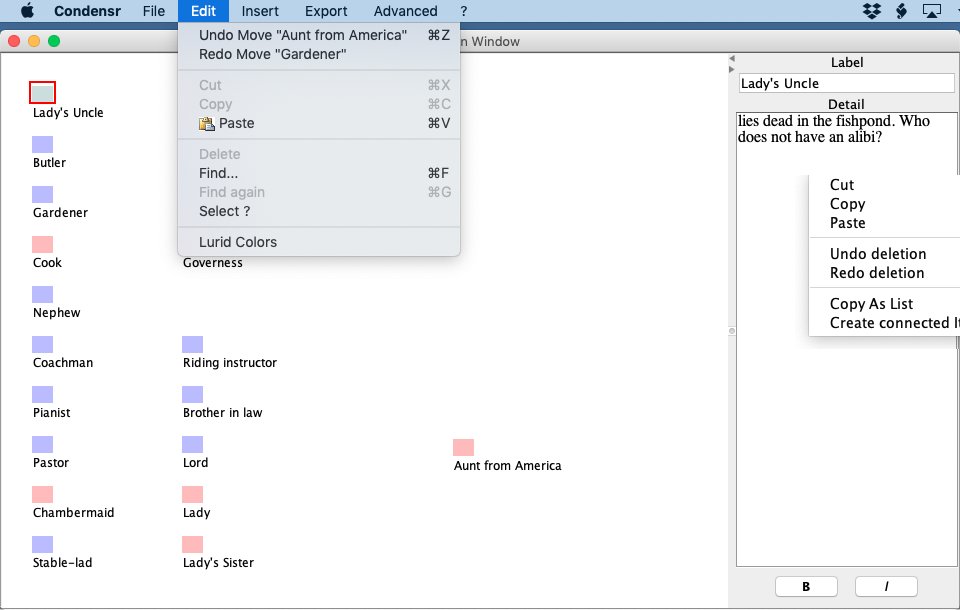Select the Lady's Sister node square
The height and width of the screenshot is (610, 960).
pos(192,544)
